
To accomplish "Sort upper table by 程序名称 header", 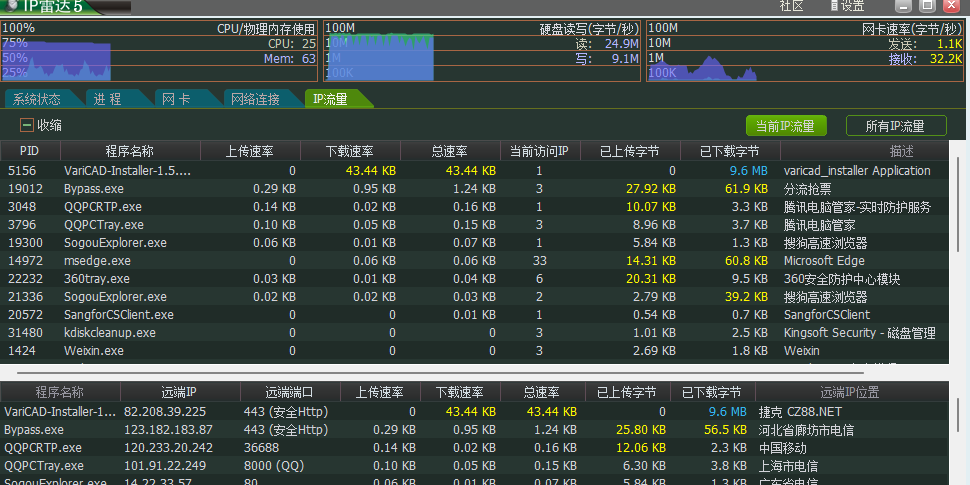I will pyautogui.click(x=130, y=151).
